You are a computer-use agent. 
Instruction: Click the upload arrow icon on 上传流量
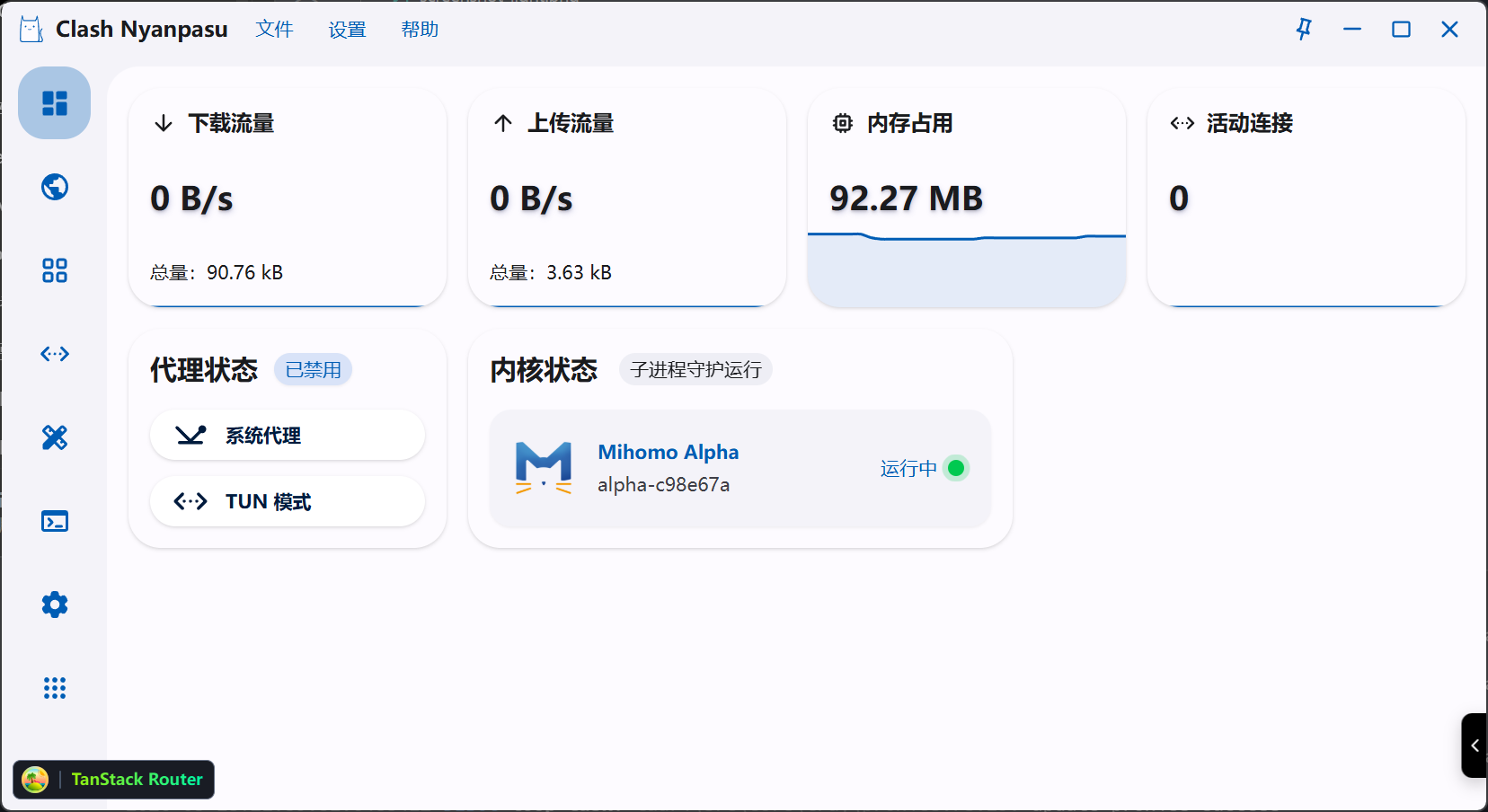click(x=503, y=123)
